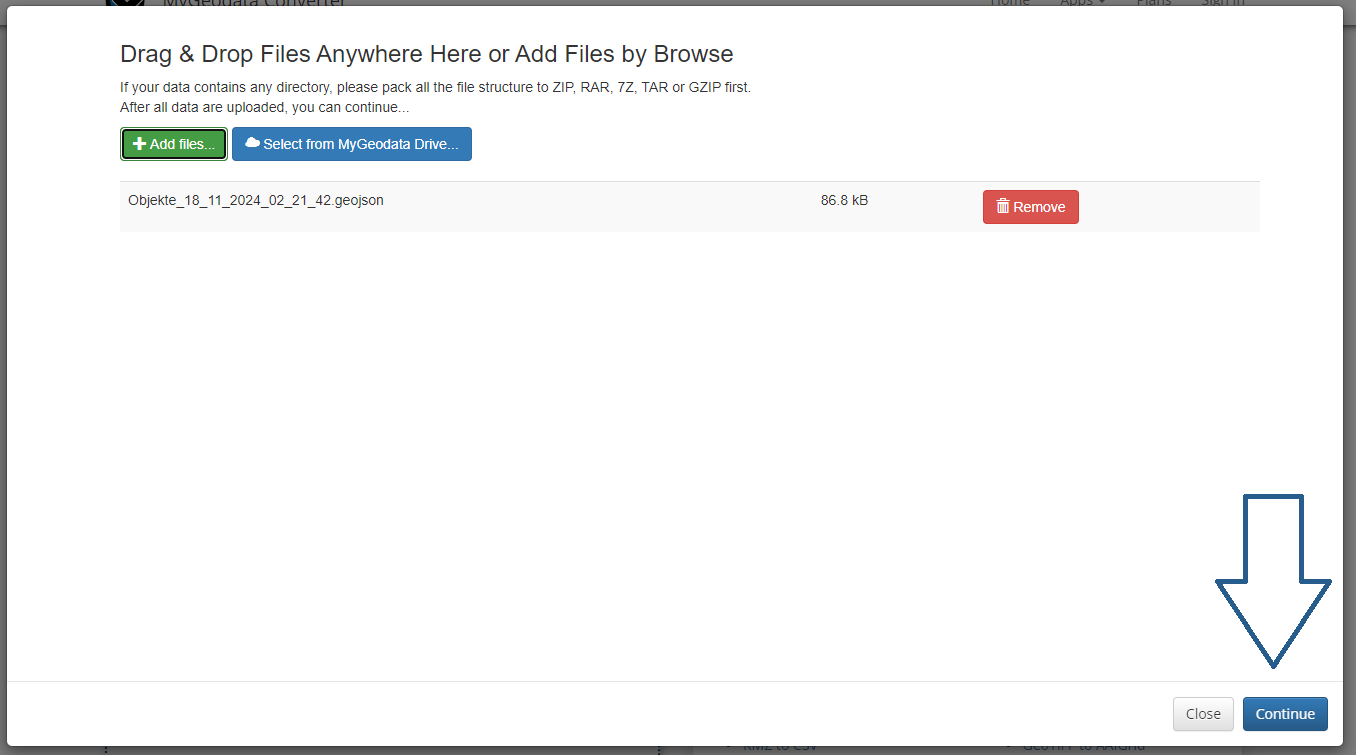
Task: Click the MyGeodata Converter logo behind the dialog
Action: click(126, 3)
